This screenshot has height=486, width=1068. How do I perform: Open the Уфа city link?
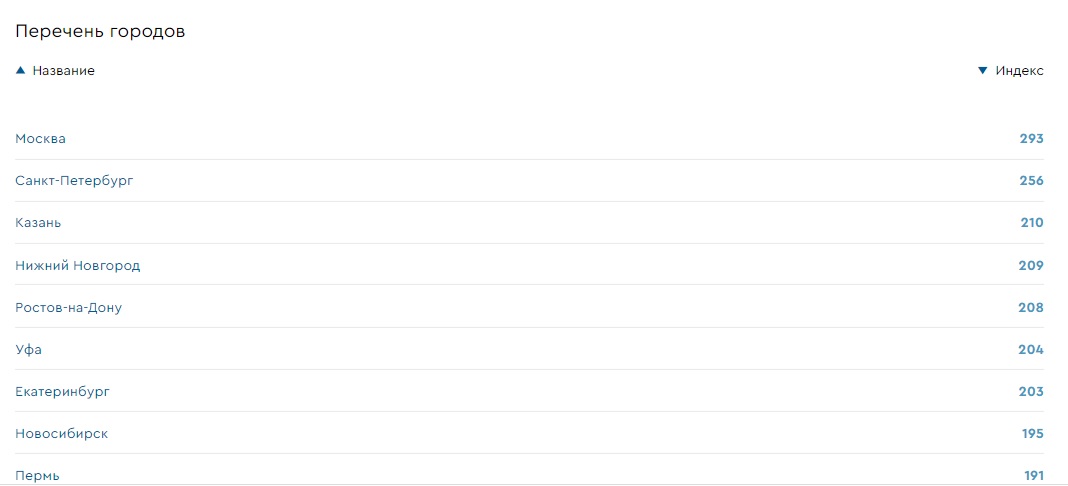pyautogui.click(x=28, y=350)
